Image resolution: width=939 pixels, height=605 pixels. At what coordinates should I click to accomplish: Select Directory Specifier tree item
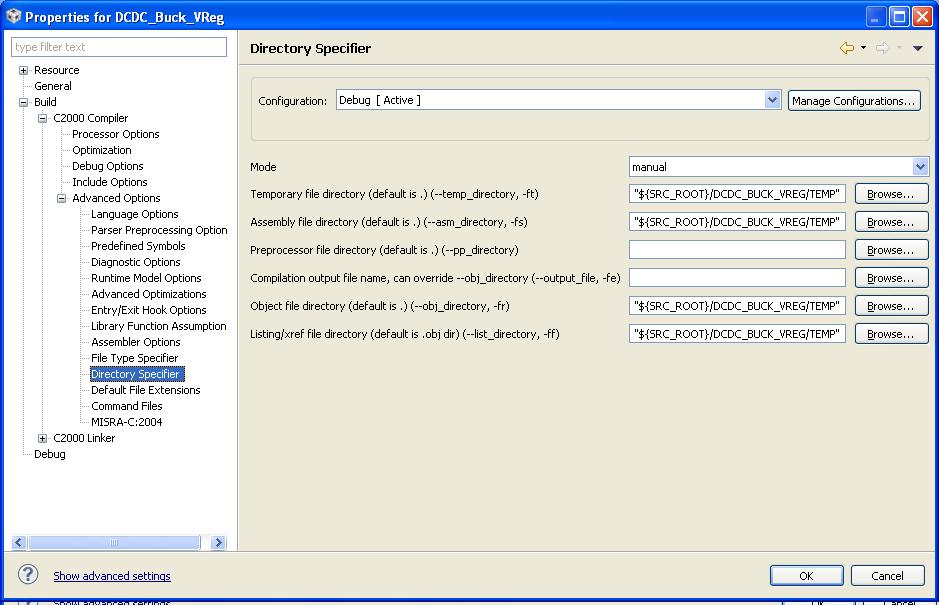(x=135, y=374)
